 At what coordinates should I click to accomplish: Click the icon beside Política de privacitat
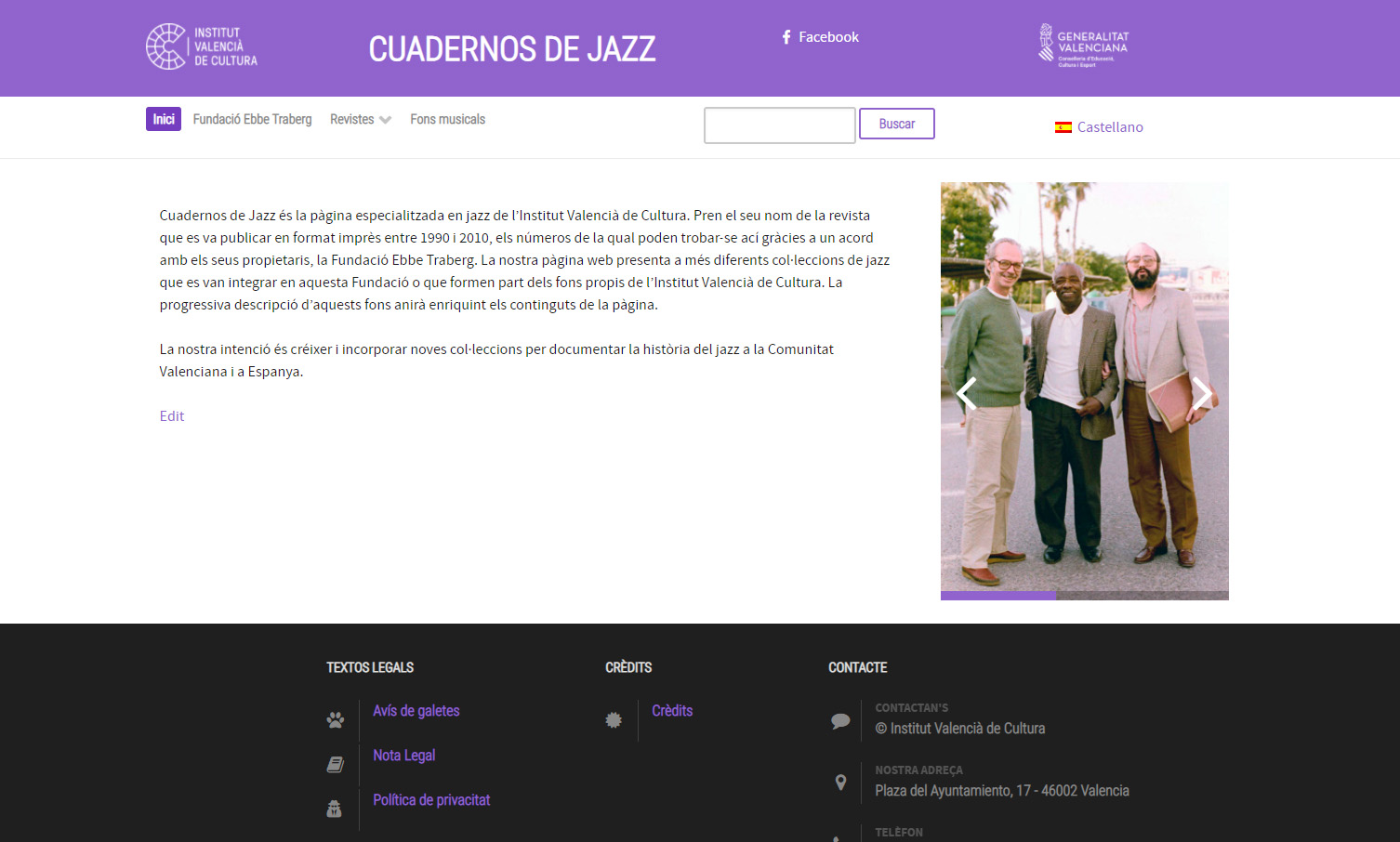coord(335,809)
